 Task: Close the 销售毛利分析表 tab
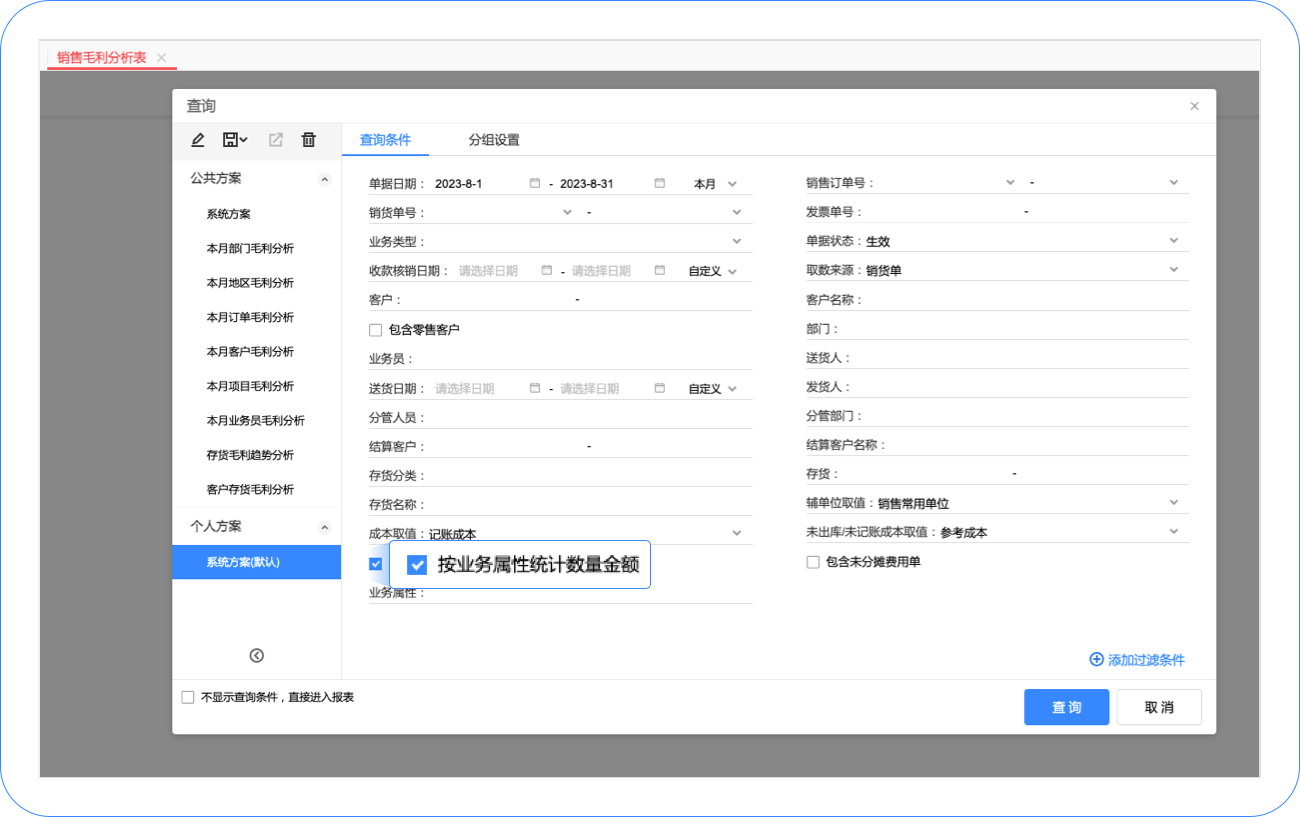point(162,58)
